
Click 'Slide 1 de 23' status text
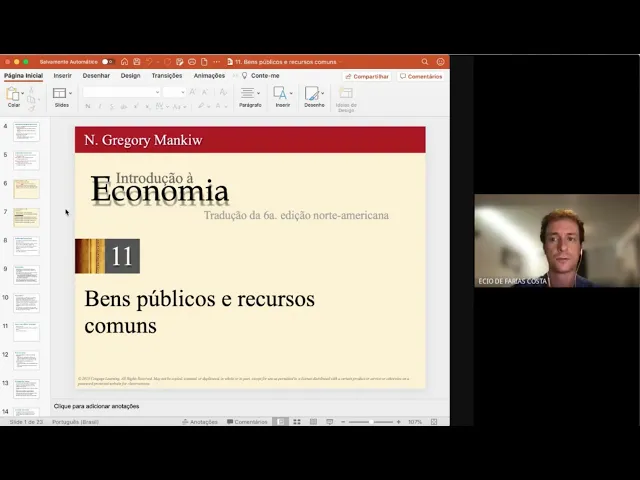pyautogui.click(x=26, y=422)
